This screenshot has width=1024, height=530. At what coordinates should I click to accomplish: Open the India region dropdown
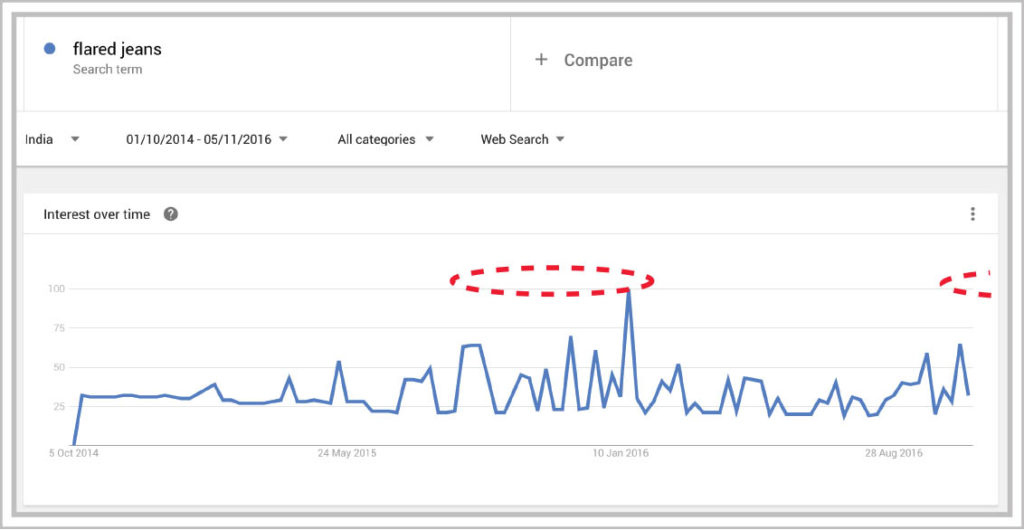pos(52,139)
